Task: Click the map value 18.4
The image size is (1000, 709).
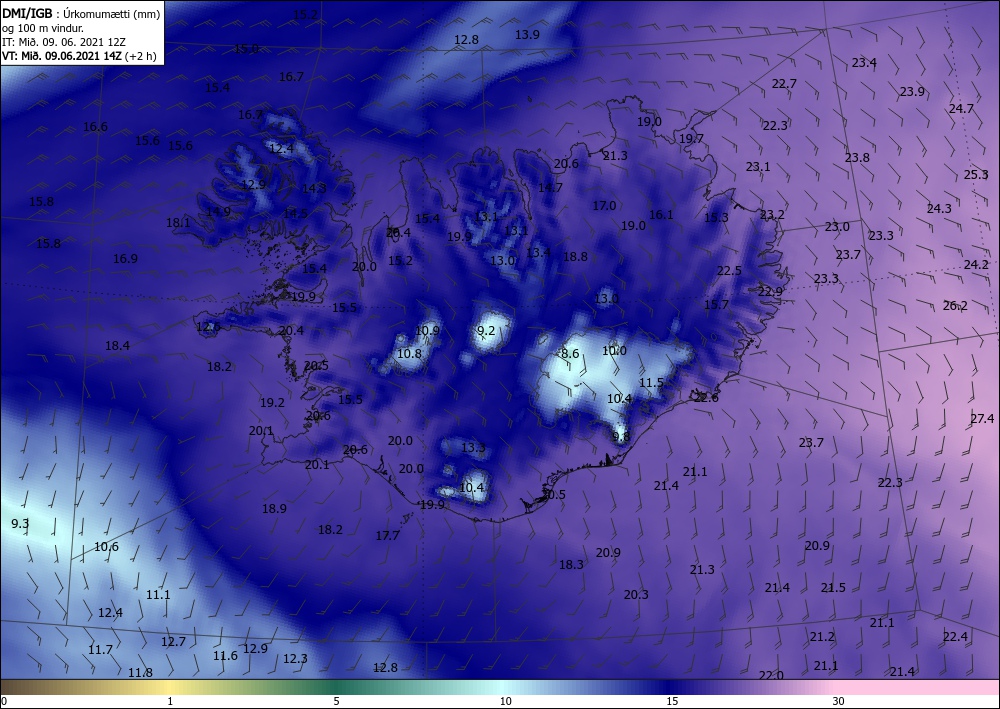Action: point(117,346)
